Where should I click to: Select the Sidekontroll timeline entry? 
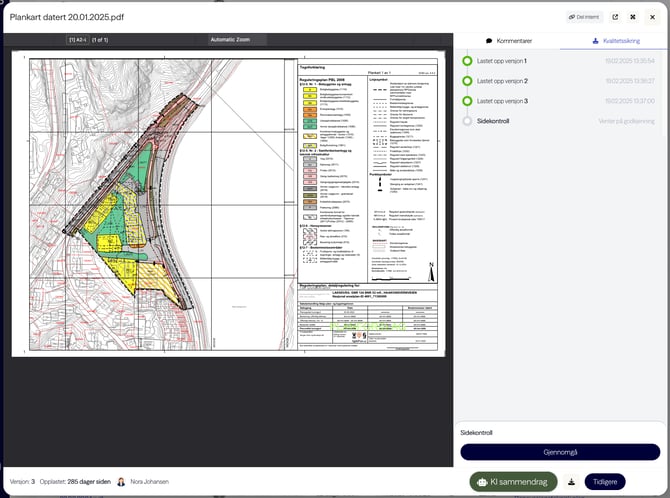pos(494,121)
